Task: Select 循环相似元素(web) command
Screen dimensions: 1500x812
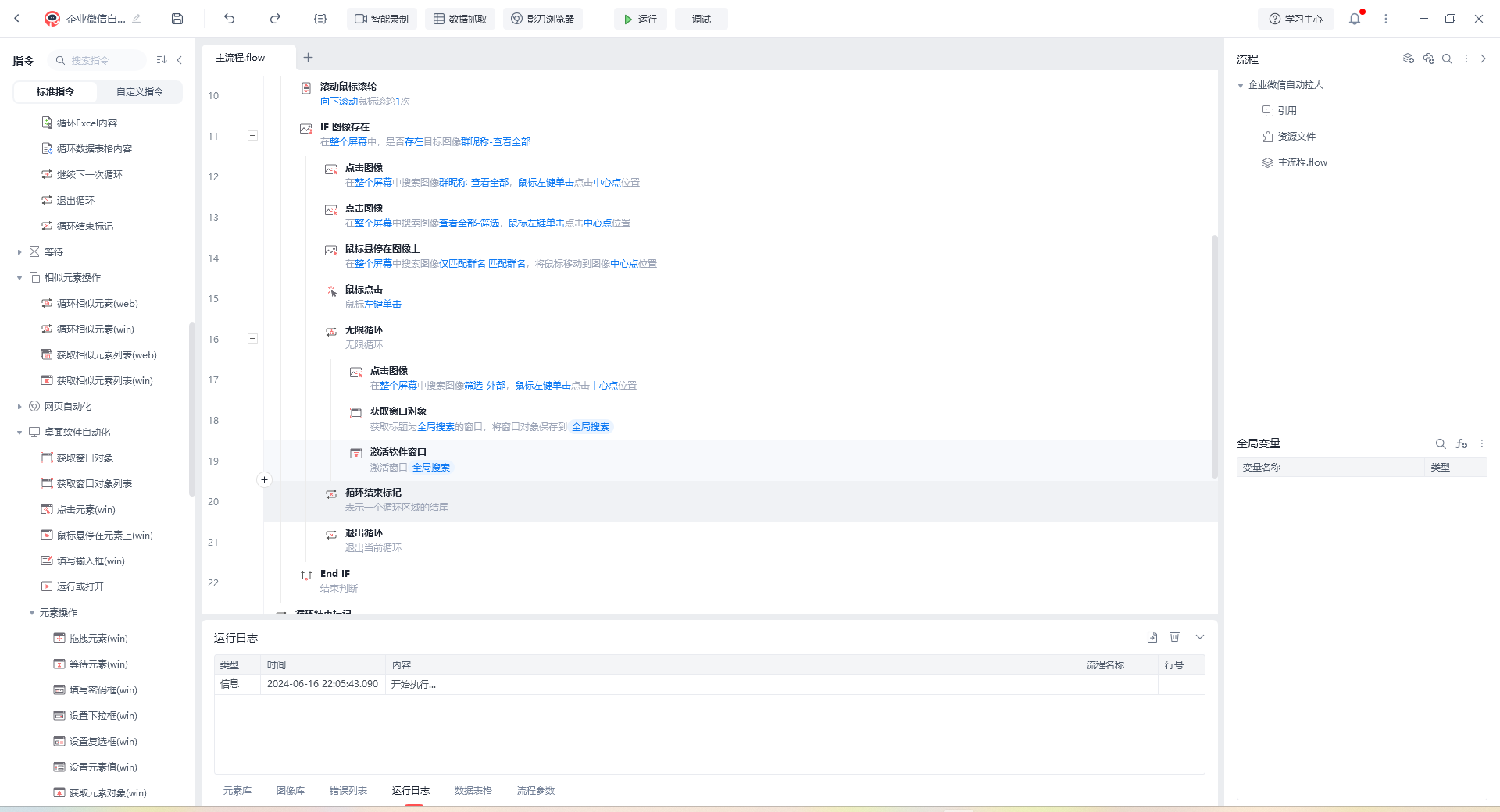Action: pyautogui.click(x=90, y=304)
